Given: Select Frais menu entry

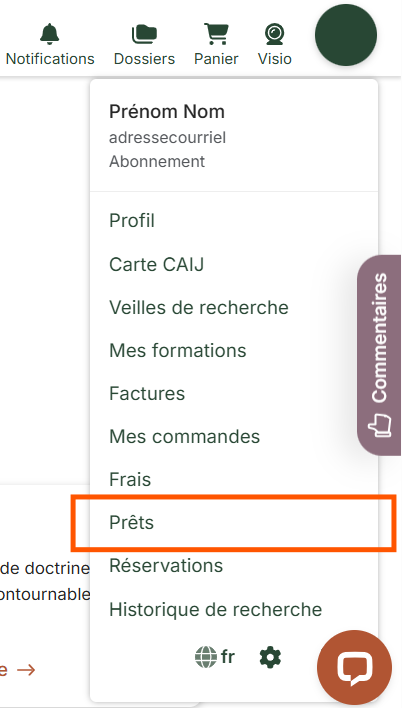Looking at the screenshot, I should point(130,480).
